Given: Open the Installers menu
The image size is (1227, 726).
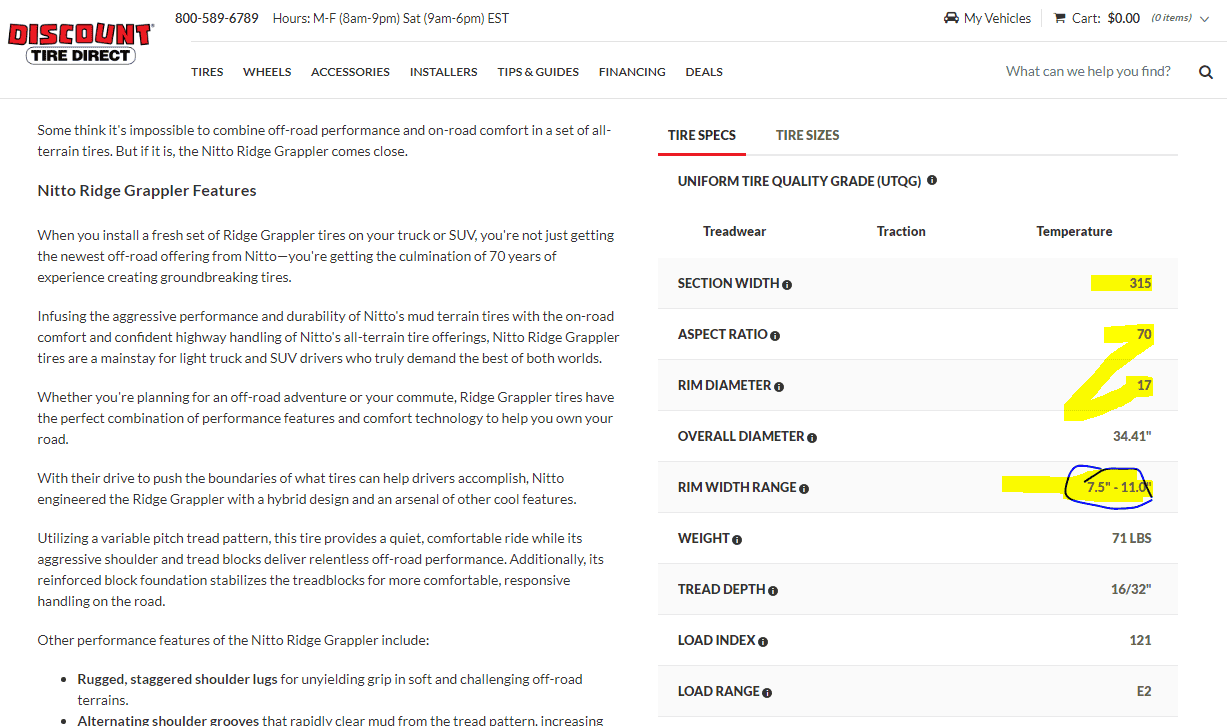Looking at the screenshot, I should 444,72.
